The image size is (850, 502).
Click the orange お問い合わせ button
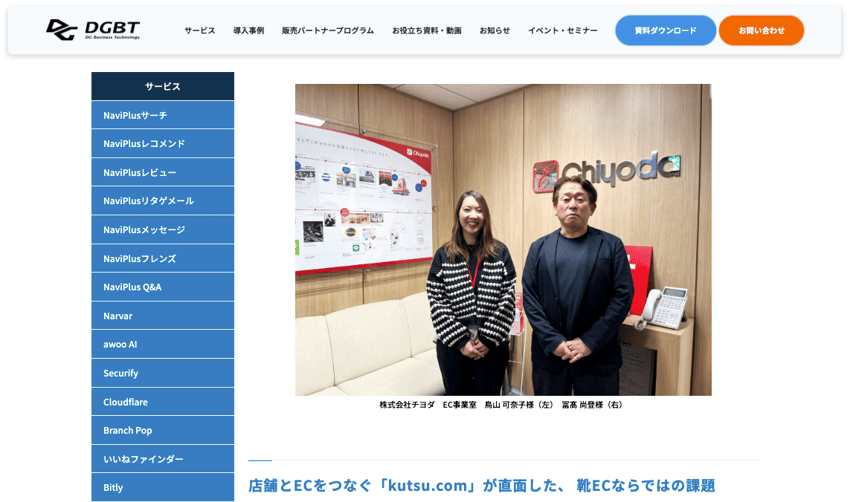[x=761, y=30]
